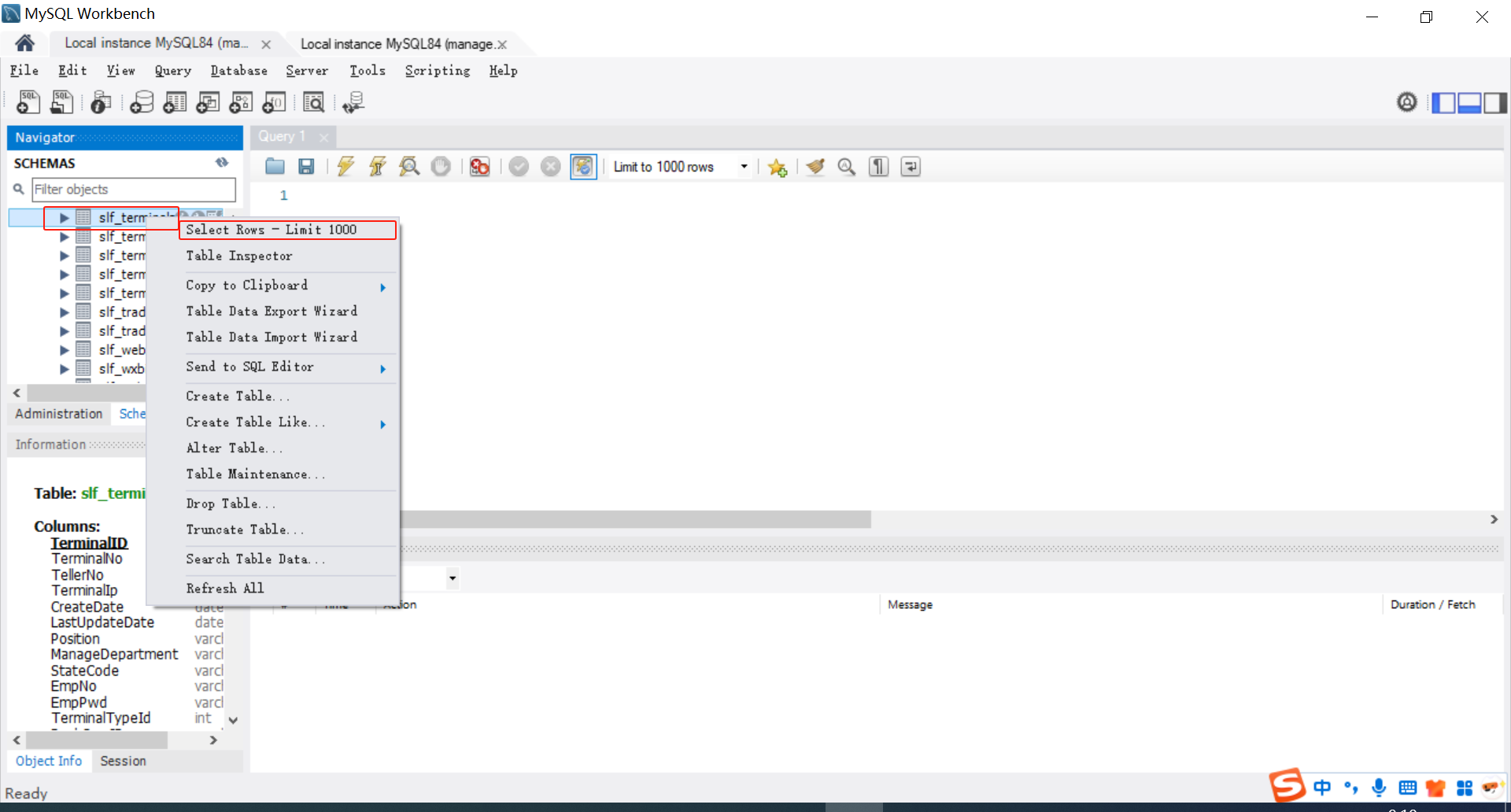Open the output type dropdown arrow

click(x=453, y=578)
